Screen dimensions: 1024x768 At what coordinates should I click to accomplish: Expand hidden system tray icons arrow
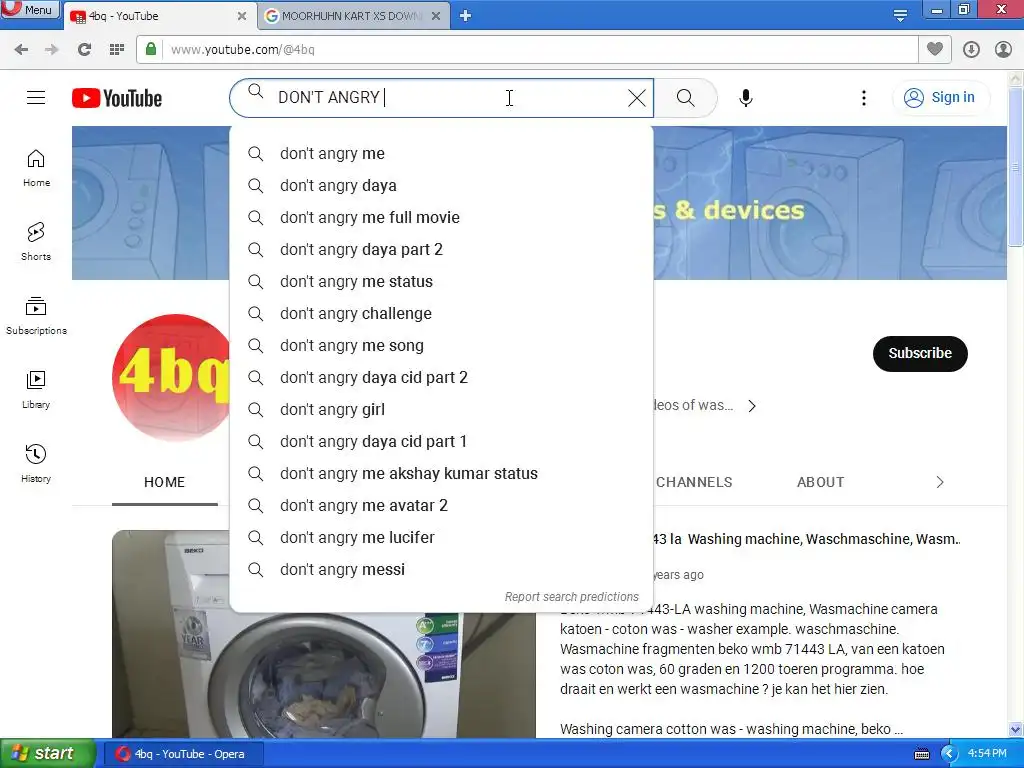pyautogui.click(x=948, y=754)
